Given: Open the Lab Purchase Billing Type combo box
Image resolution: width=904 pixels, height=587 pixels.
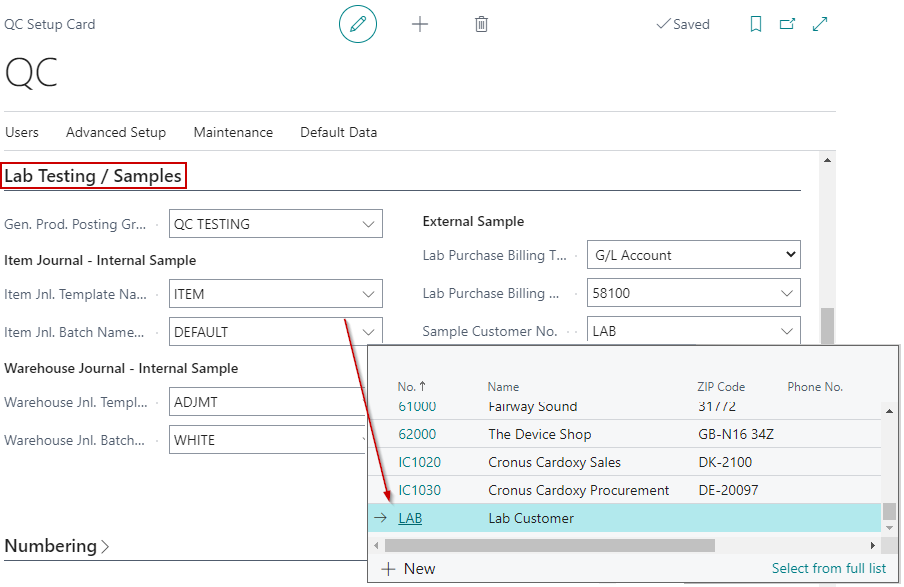Looking at the screenshot, I should pos(789,254).
